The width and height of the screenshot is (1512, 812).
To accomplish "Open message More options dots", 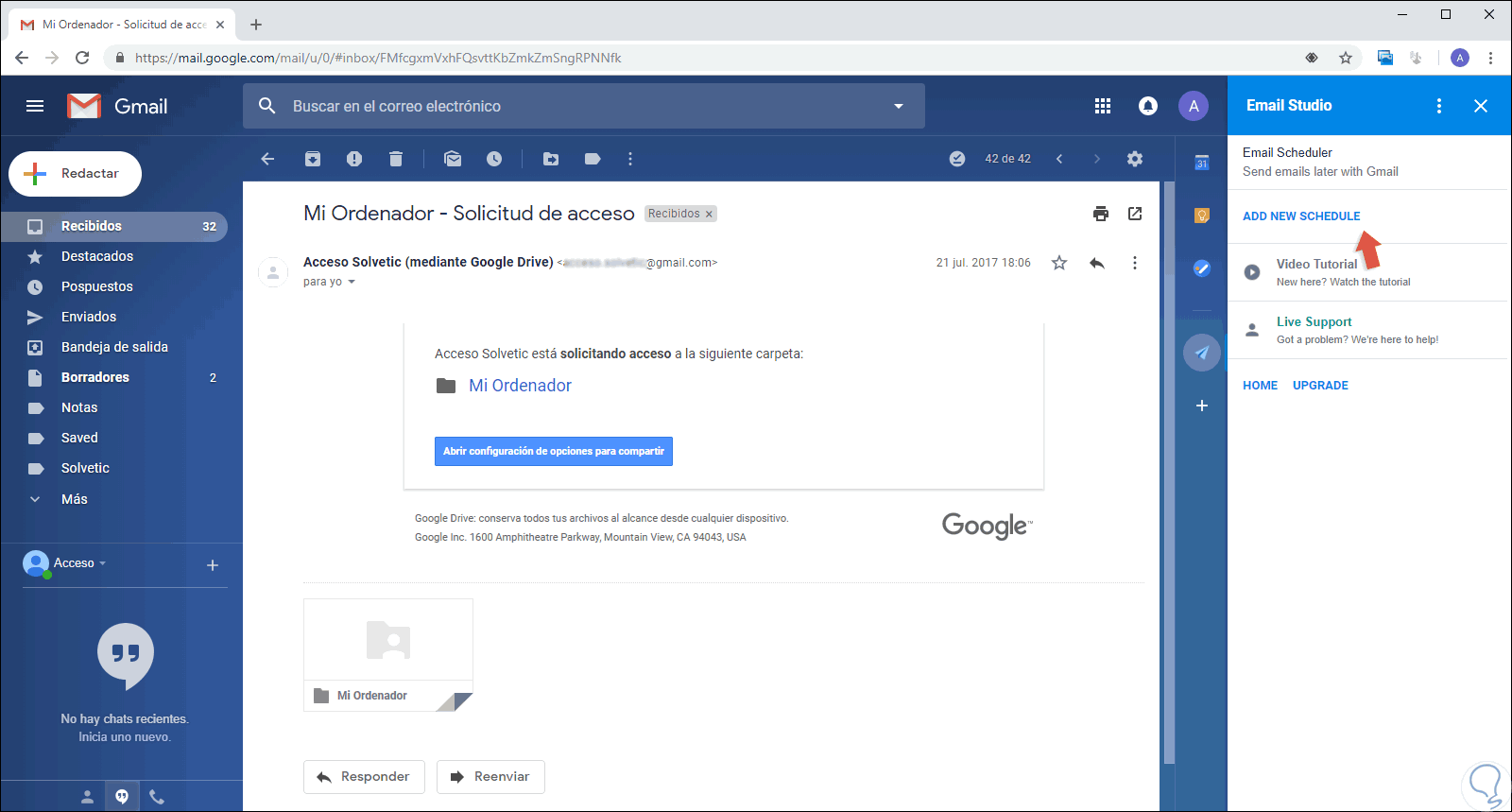I will pos(1135,263).
